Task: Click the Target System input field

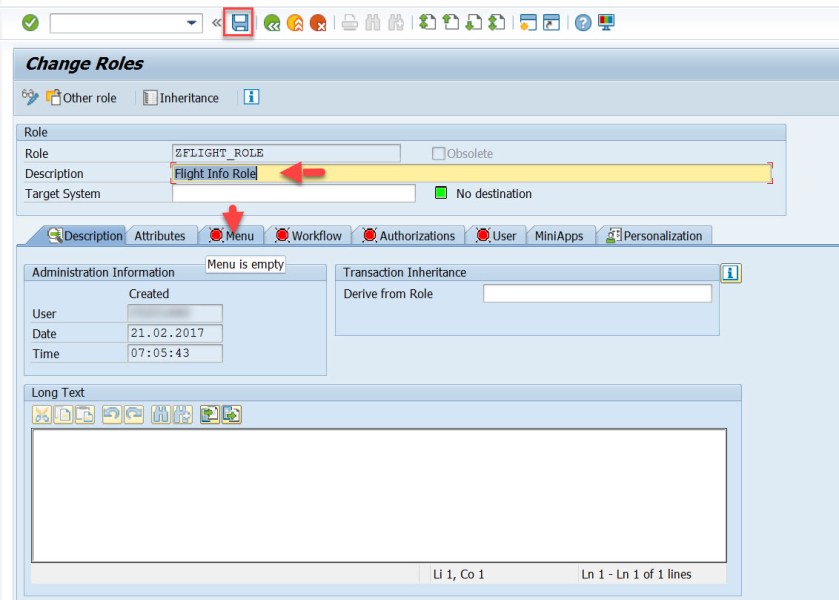Action: [294, 193]
